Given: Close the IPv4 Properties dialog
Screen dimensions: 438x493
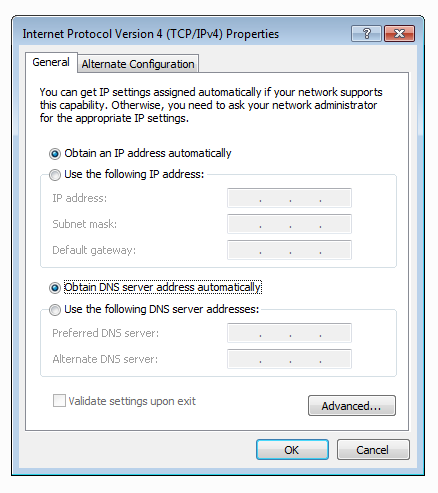Looking at the screenshot, I should pyautogui.click(x=399, y=34).
